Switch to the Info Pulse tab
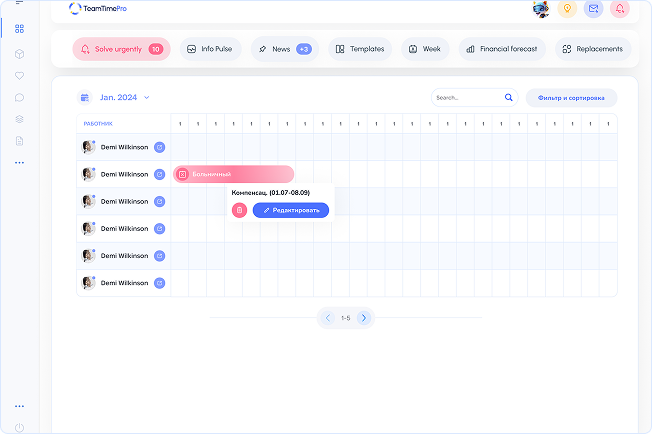Image resolution: width=652 pixels, height=434 pixels. pos(210,49)
